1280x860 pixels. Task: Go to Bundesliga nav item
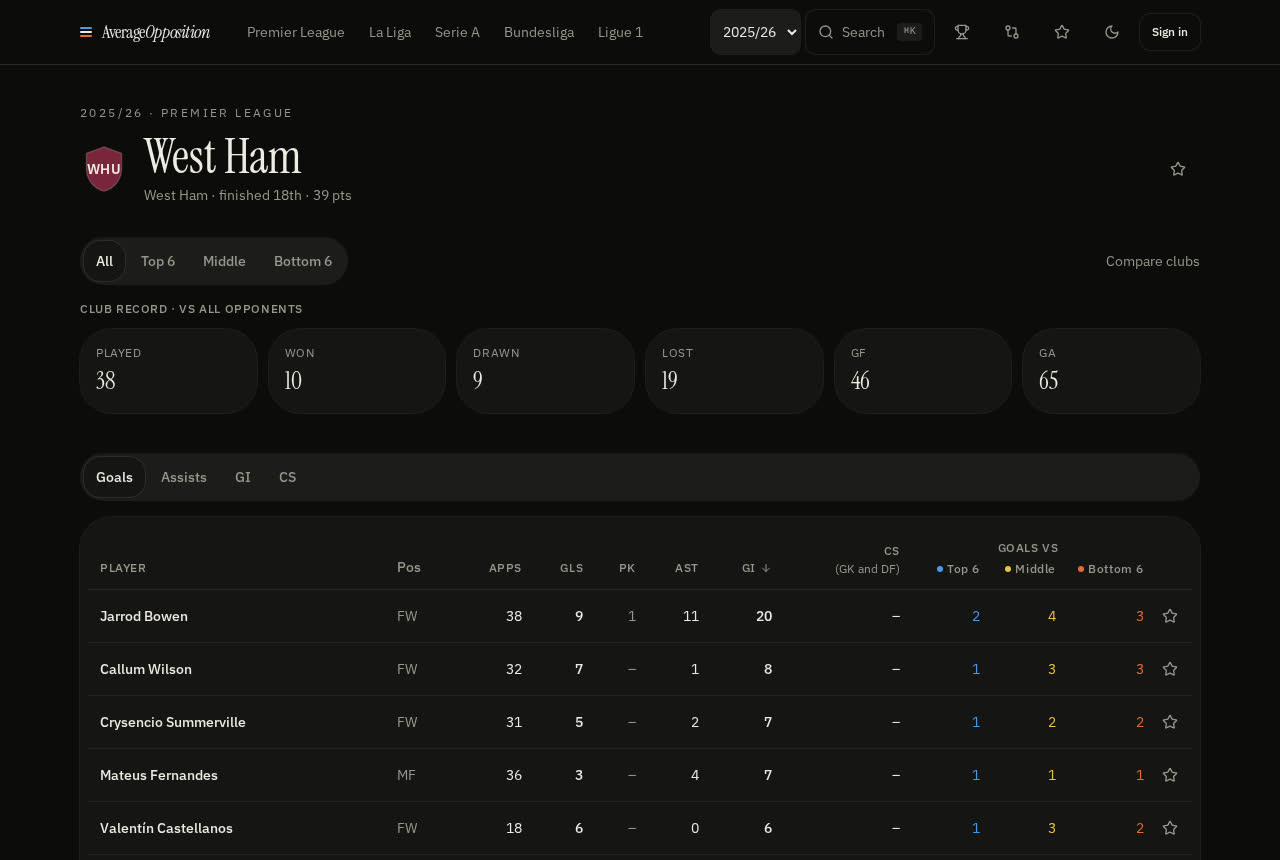[539, 32]
